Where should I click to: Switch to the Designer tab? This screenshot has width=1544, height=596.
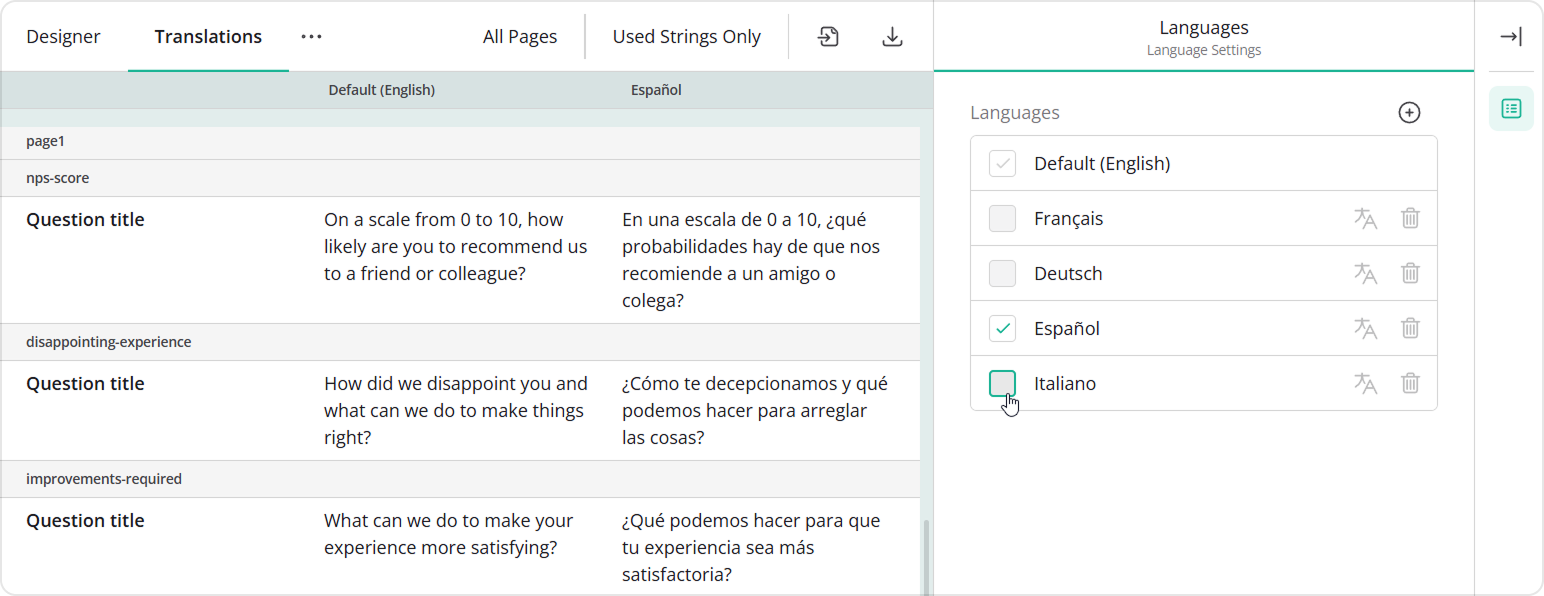(x=63, y=36)
